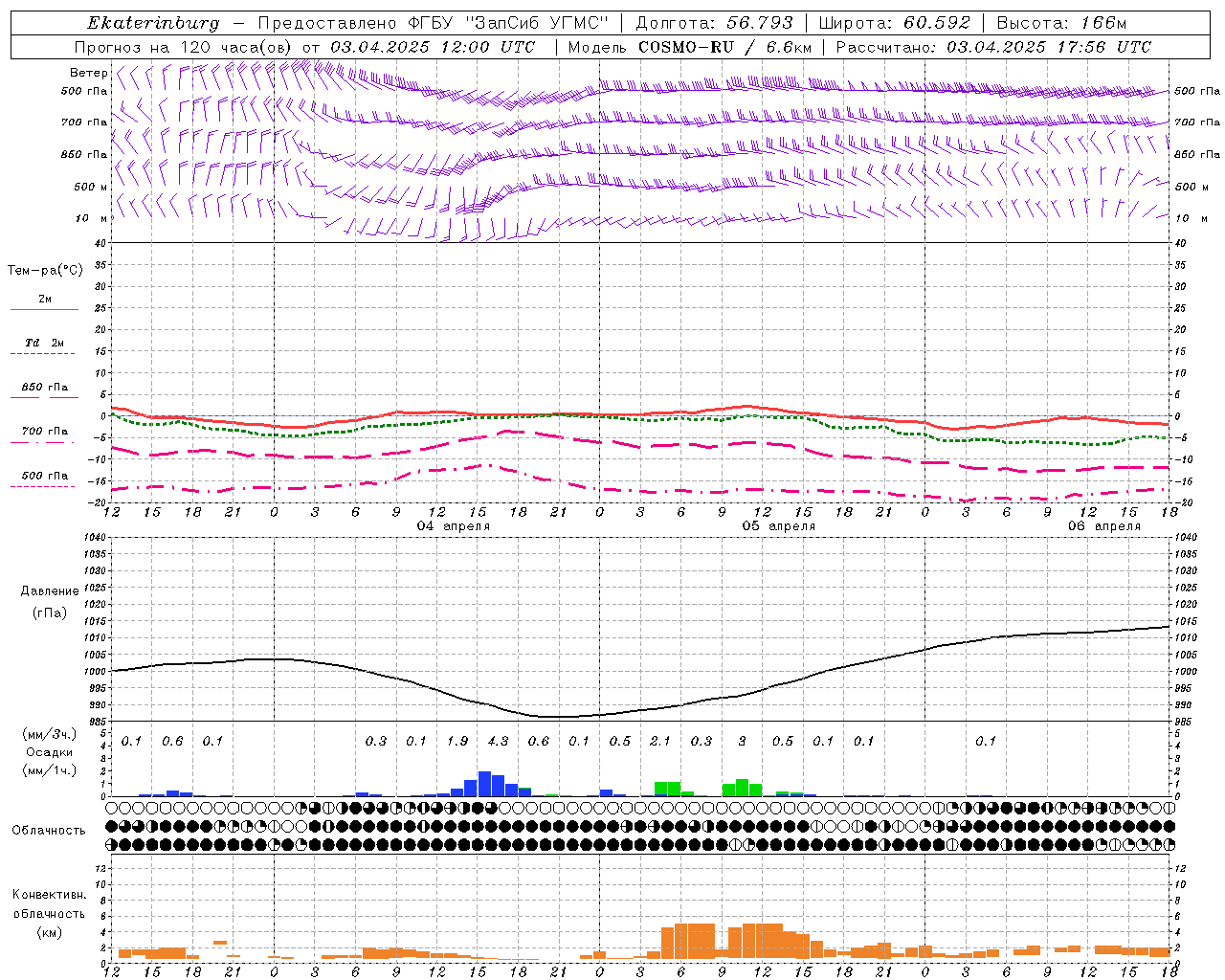Select the Модель COSMO-RU / 6.6км text

coord(690,47)
